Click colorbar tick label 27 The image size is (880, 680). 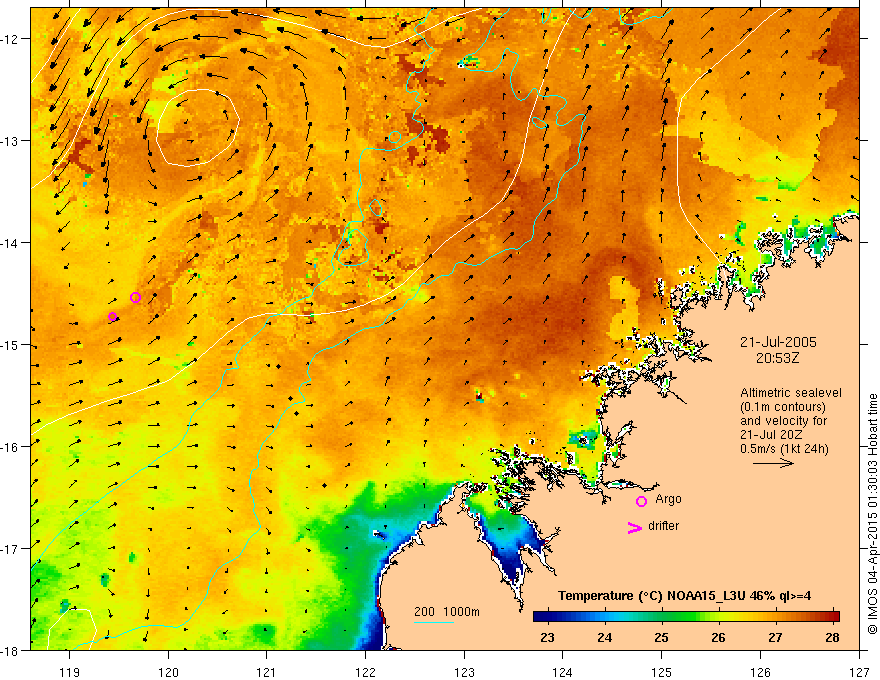(x=775, y=637)
